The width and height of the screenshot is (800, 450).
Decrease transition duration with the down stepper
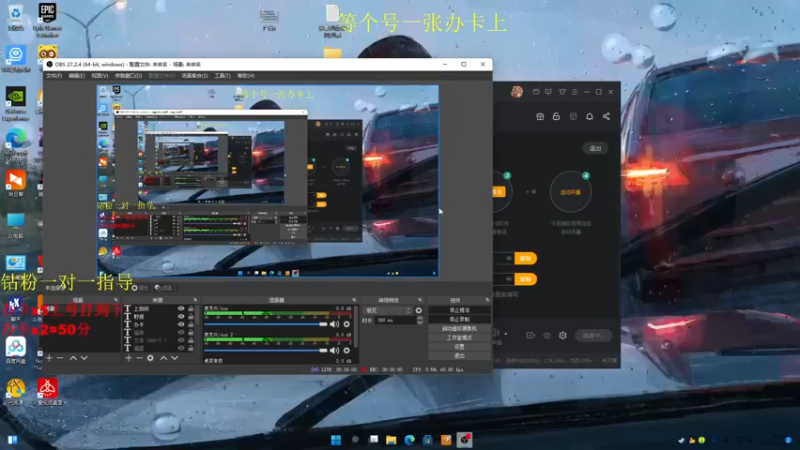pos(419,322)
